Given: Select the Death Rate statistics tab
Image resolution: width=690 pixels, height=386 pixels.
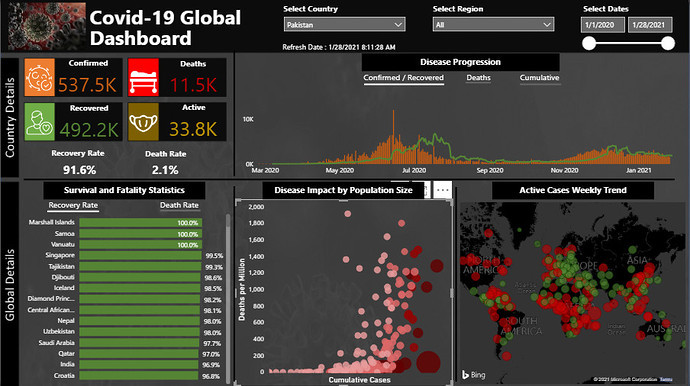Looking at the screenshot, I should [x=179, y=206].
